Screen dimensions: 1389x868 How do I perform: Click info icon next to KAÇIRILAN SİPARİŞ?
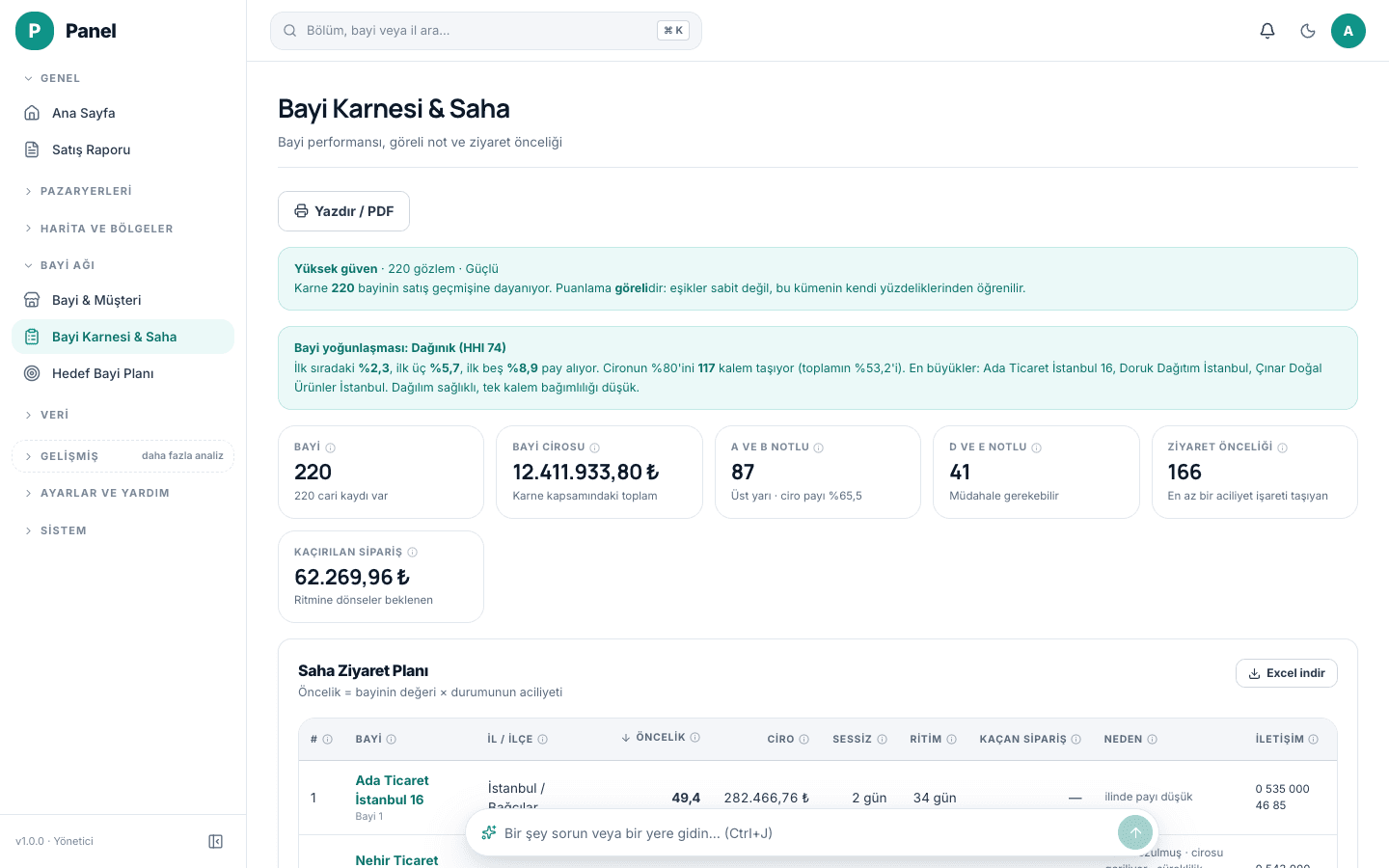[413, 553]
